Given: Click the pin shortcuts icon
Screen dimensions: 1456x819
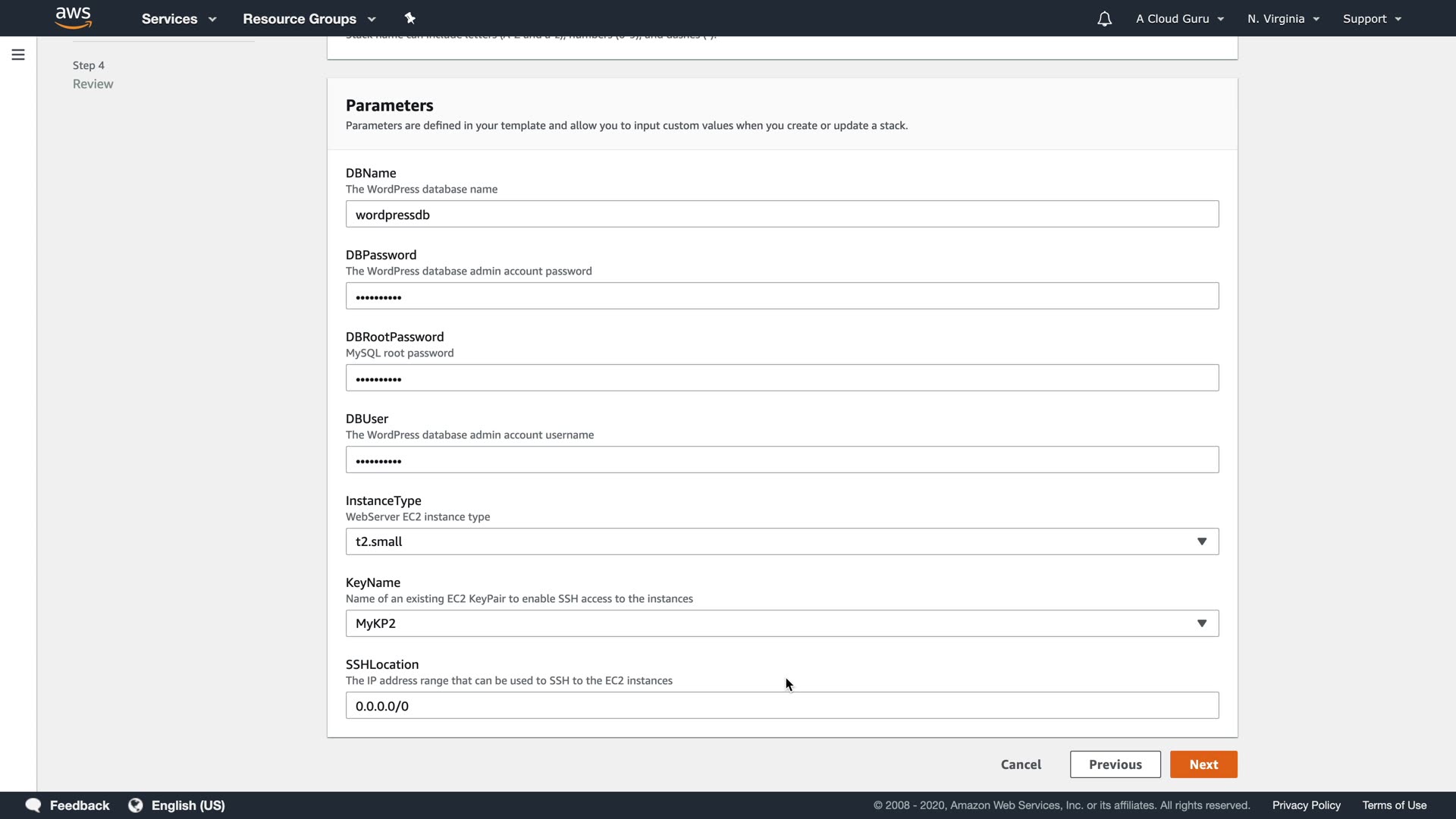Looking at the screenshot, I should pyautogui.click(x=410, y=18).
